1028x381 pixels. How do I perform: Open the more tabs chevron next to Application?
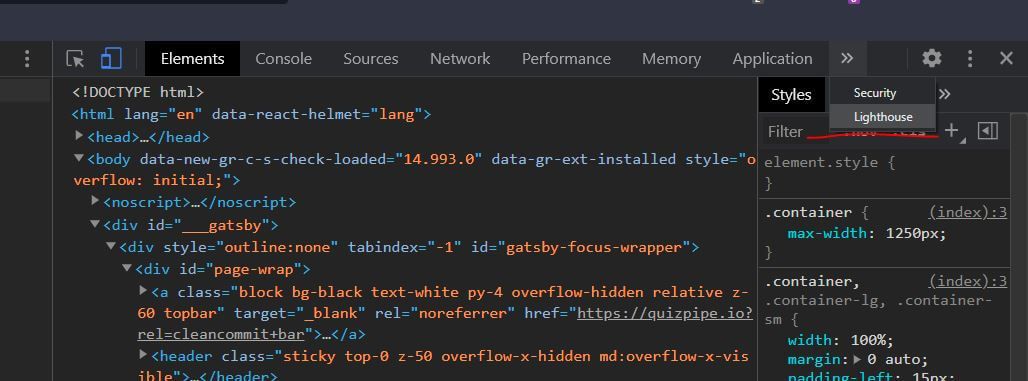tap(847, 58)
